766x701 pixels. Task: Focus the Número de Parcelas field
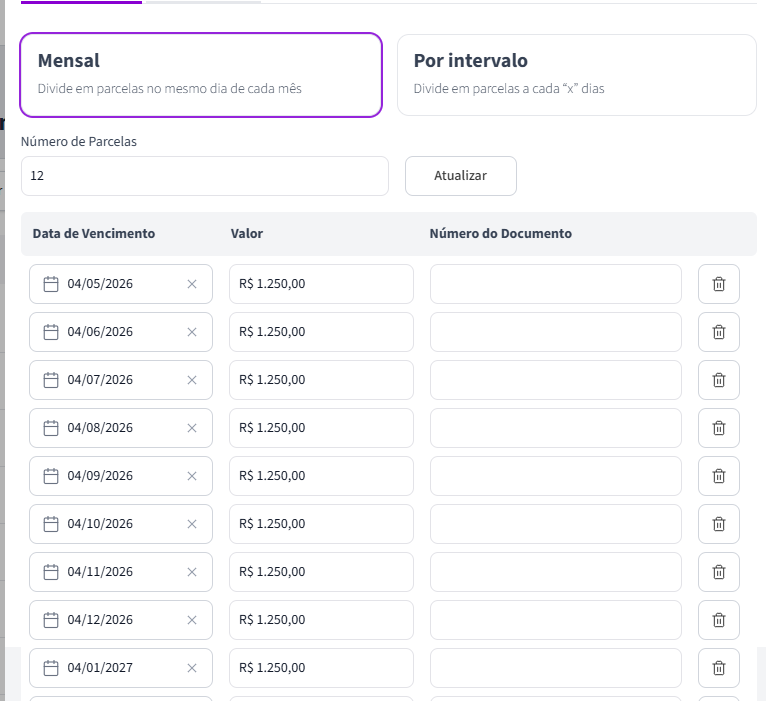point(205,176)
